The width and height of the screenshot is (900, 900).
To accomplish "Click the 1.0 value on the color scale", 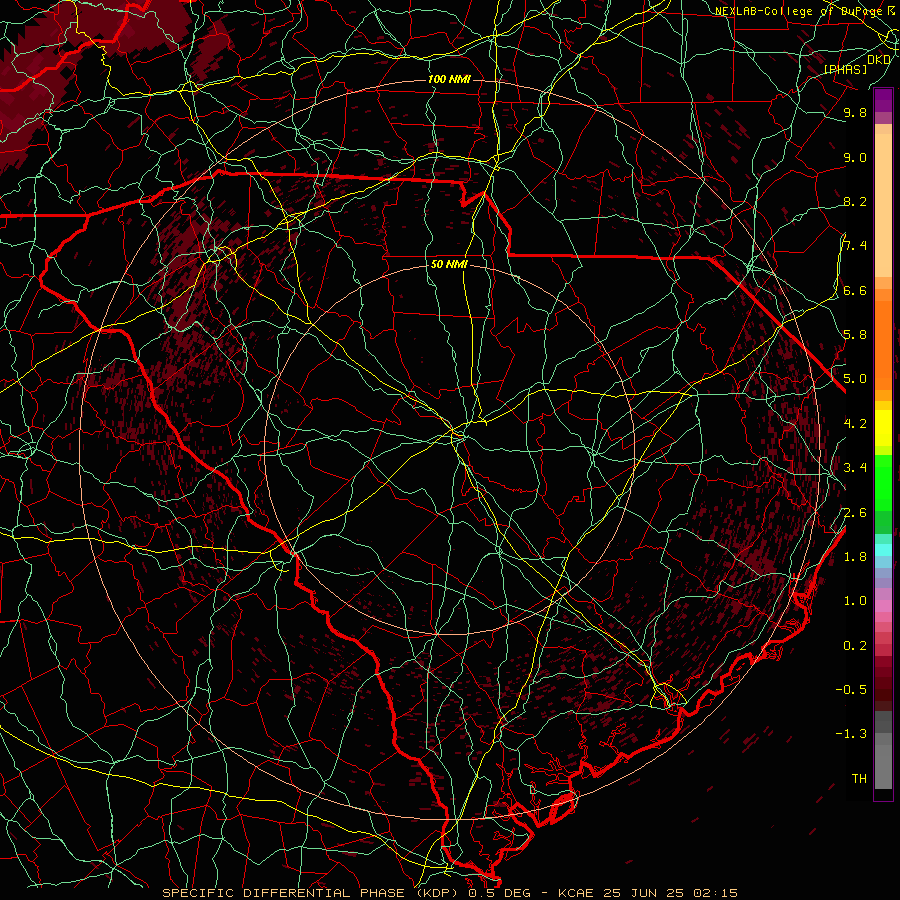I will (855, 601).
